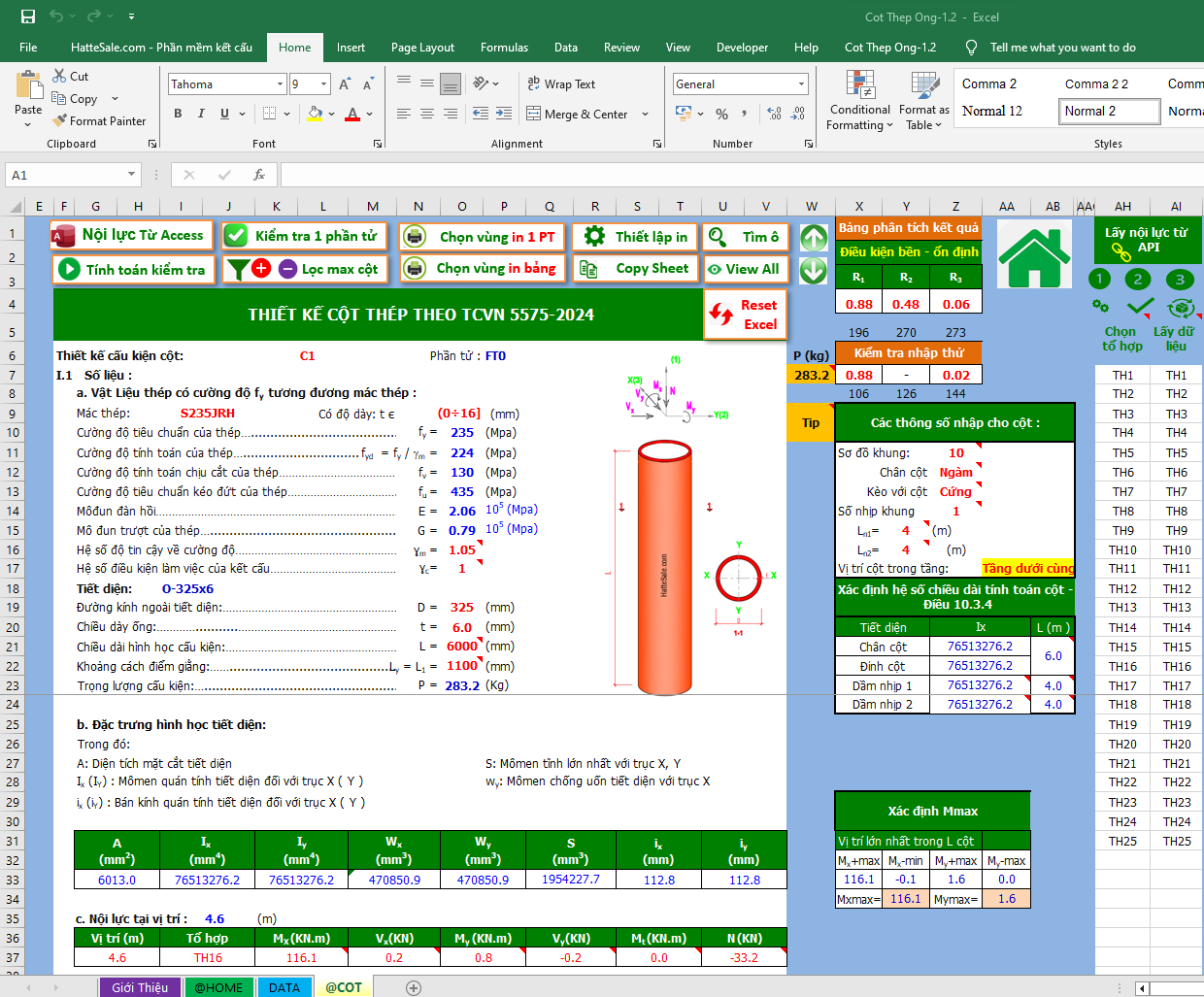Expand the Copy options arrow

115,99
